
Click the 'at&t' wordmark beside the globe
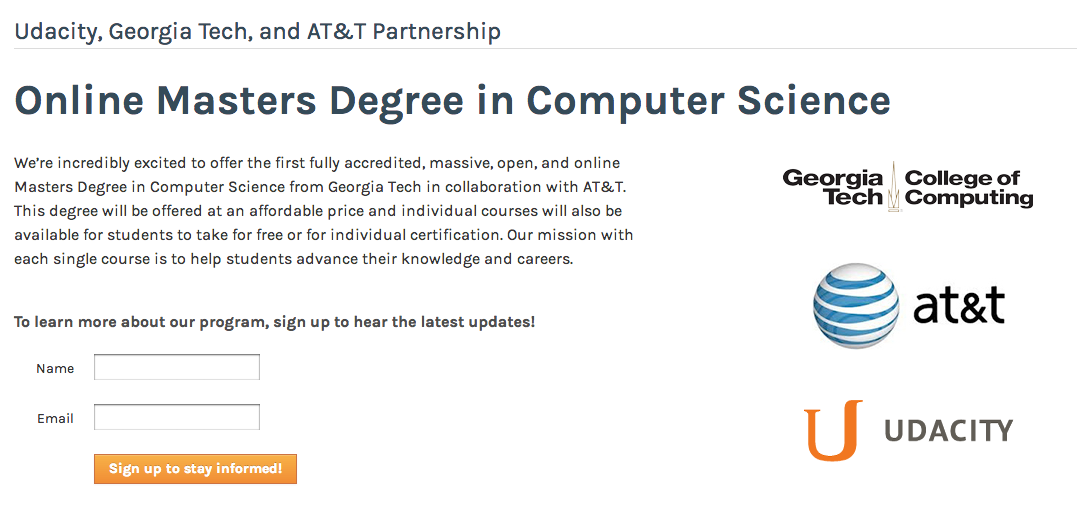(x=959, y=306)
